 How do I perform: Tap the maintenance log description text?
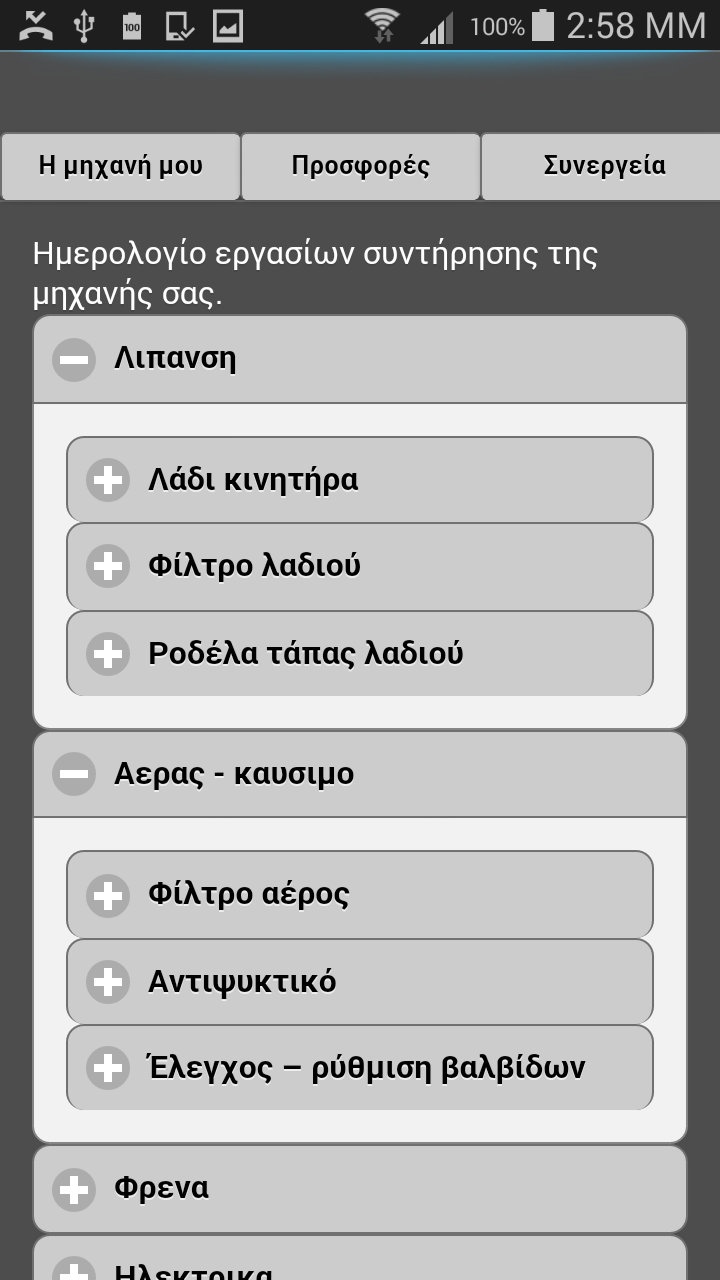tap(315, 273)
